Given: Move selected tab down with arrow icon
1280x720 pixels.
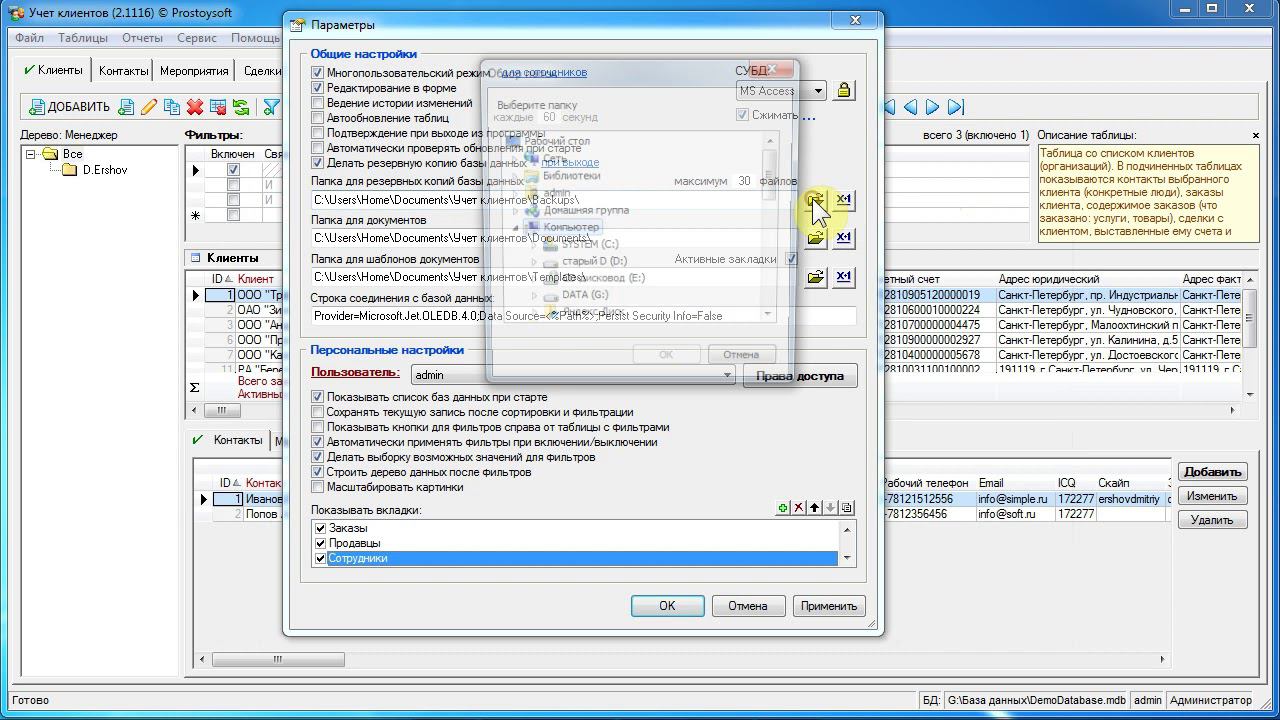Looking at the screenshot, I should coord(831,508).
